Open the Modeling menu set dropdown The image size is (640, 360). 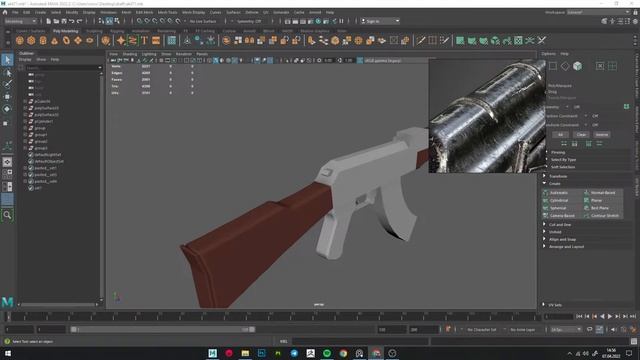20,21
